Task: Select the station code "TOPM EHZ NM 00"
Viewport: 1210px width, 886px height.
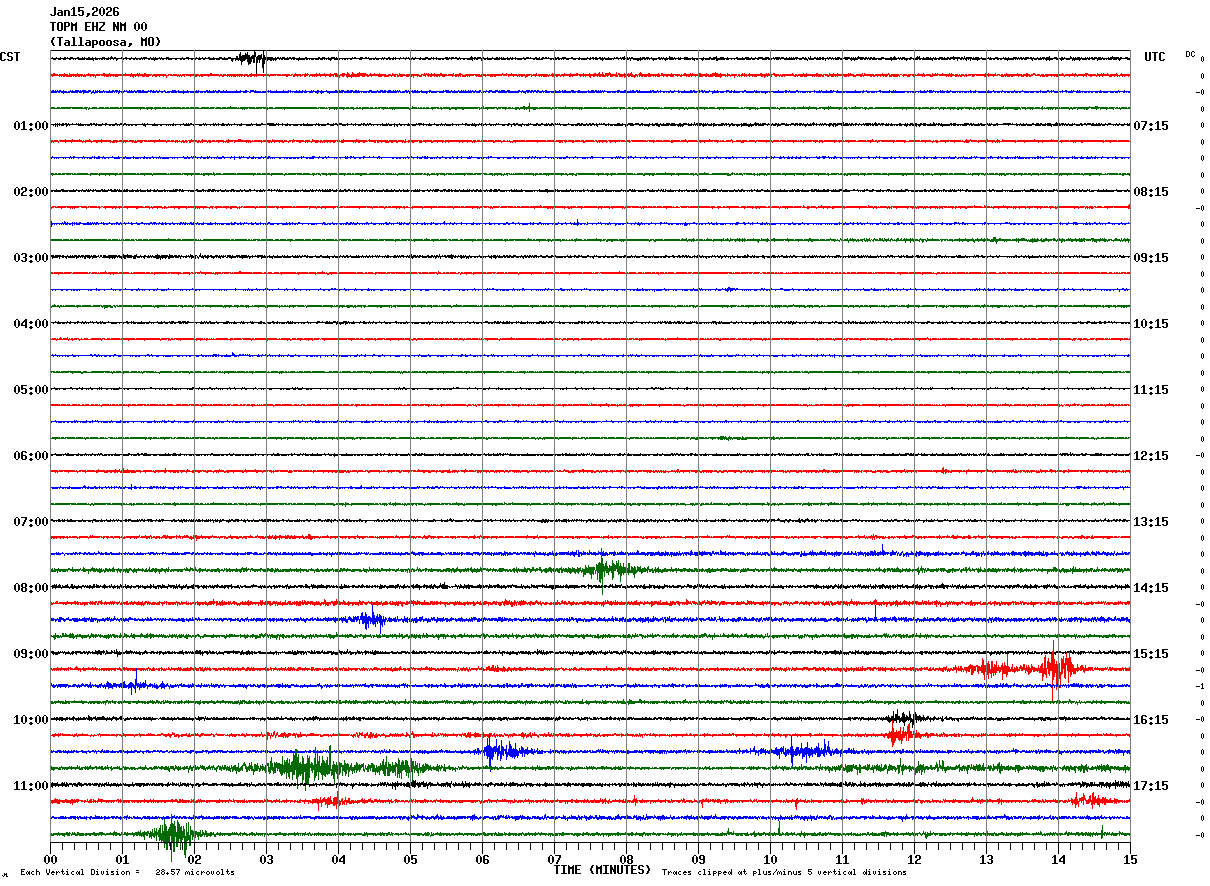Action: pos(98,27)
